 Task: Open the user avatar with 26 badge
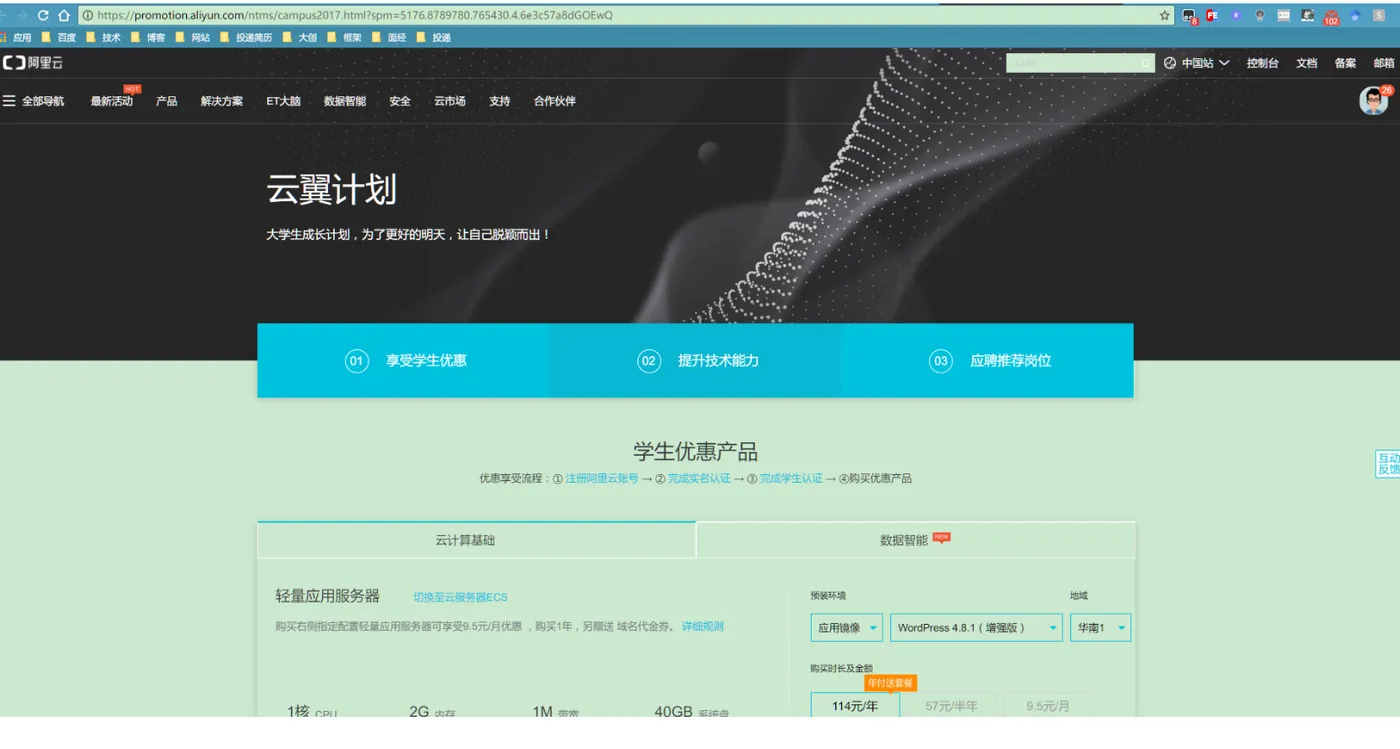pyautogui.click(x=1374, y=100)
